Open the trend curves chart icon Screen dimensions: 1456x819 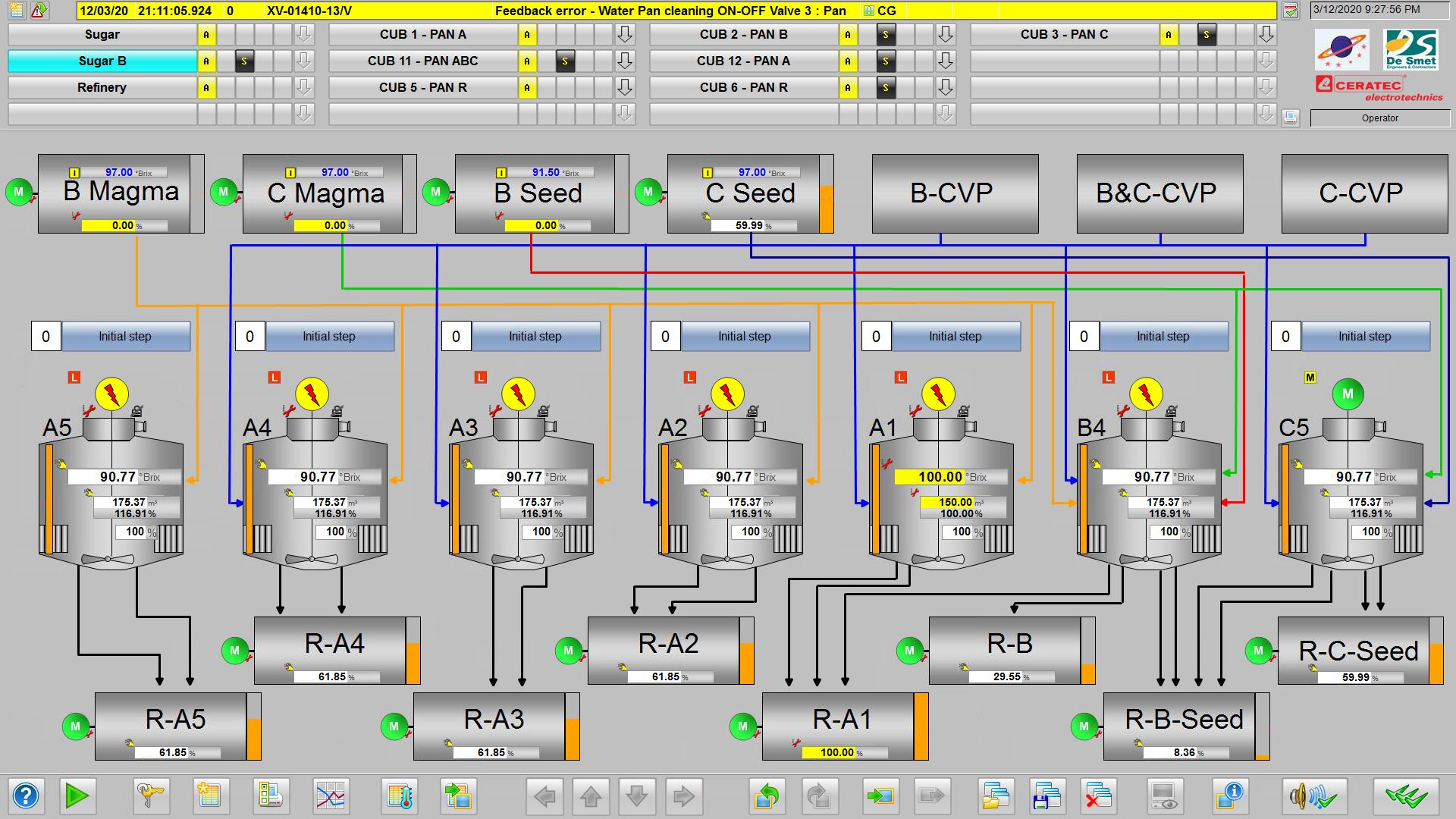(x=331, y=796)
